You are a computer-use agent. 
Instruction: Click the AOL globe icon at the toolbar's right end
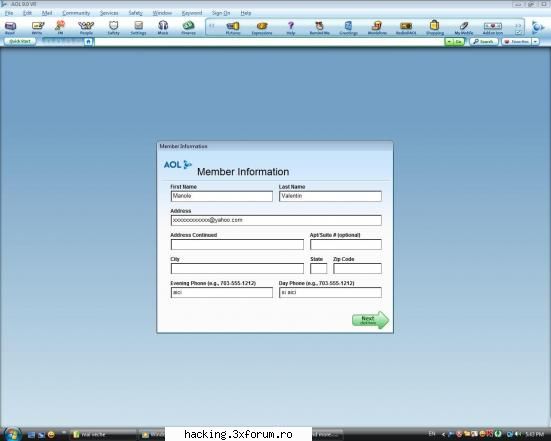tap(537, 27)
